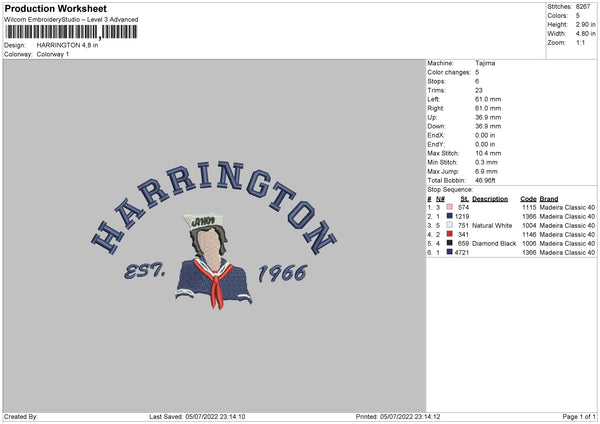The height and width of the screenshot is (424, 600).
Task: Click the 'St.' column header
Action: [x=465, y=199]
